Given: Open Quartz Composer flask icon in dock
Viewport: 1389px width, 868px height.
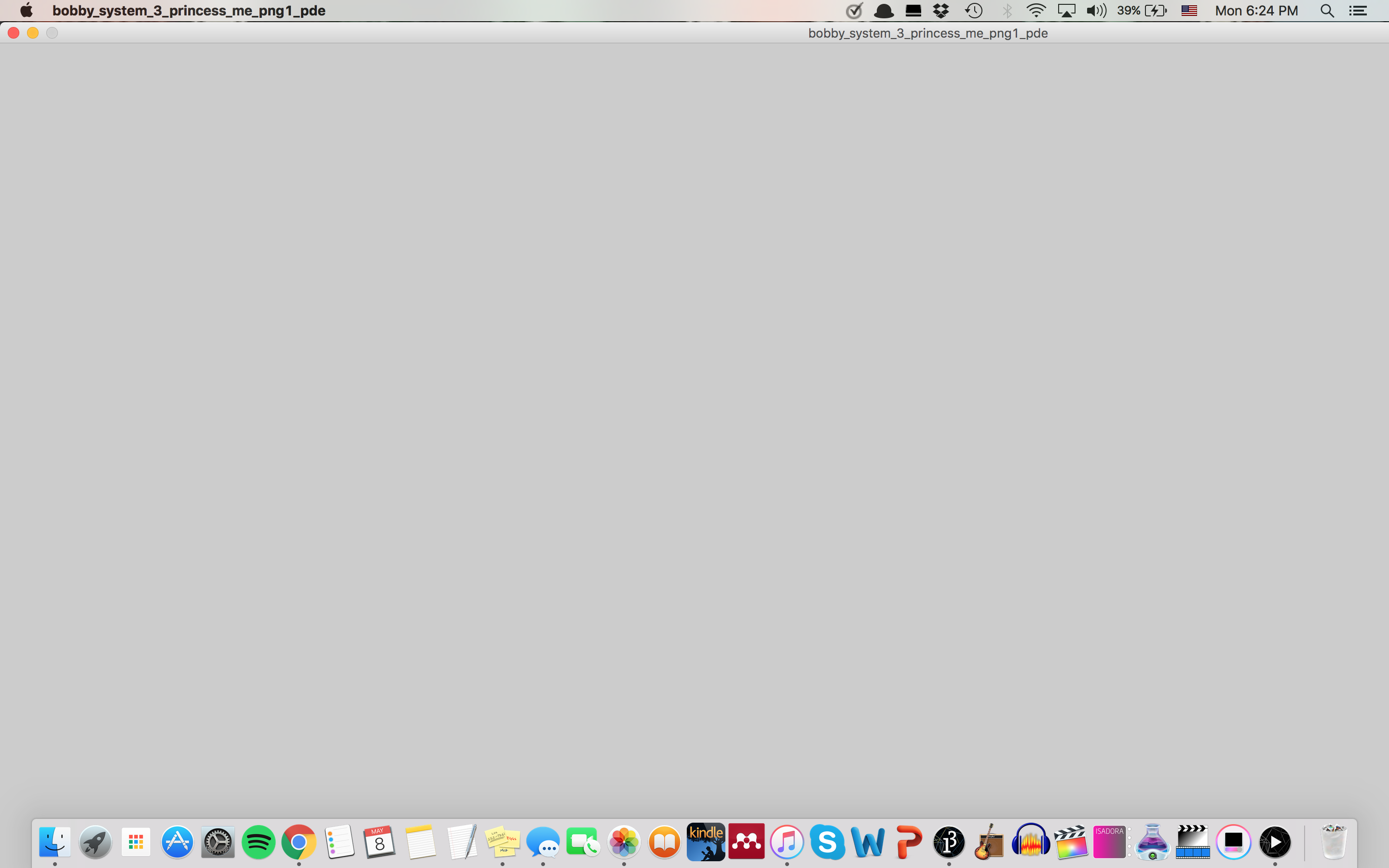Looking at the screenshot, I should click(1152, 842).
